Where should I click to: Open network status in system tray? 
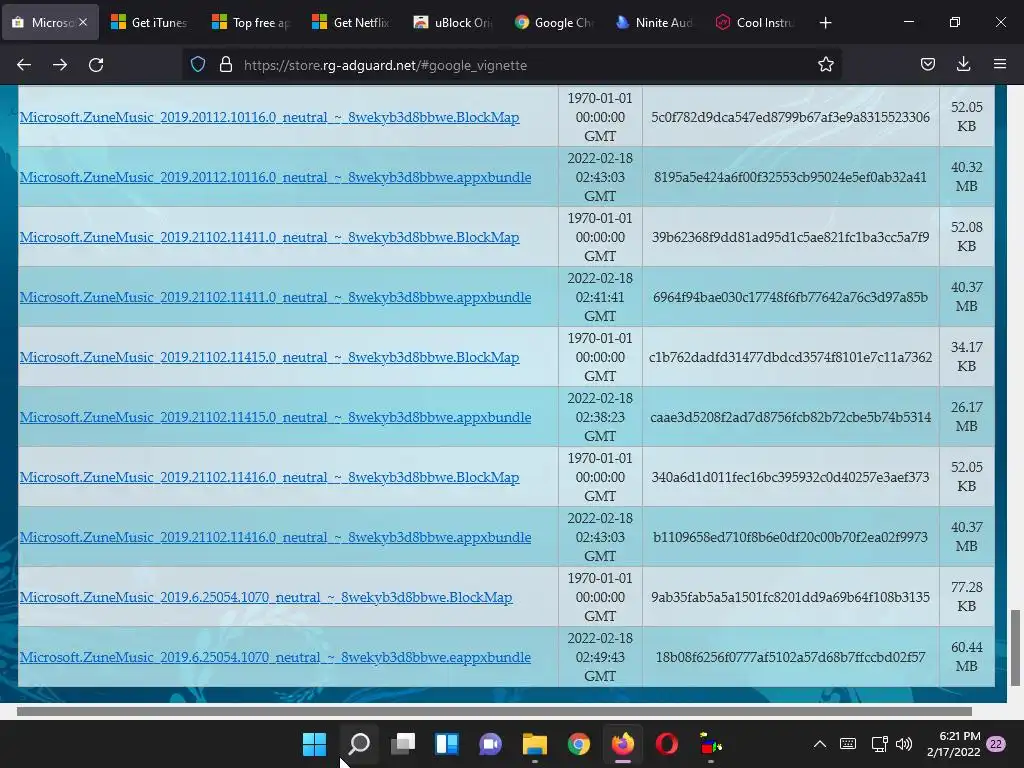point(880,744)
